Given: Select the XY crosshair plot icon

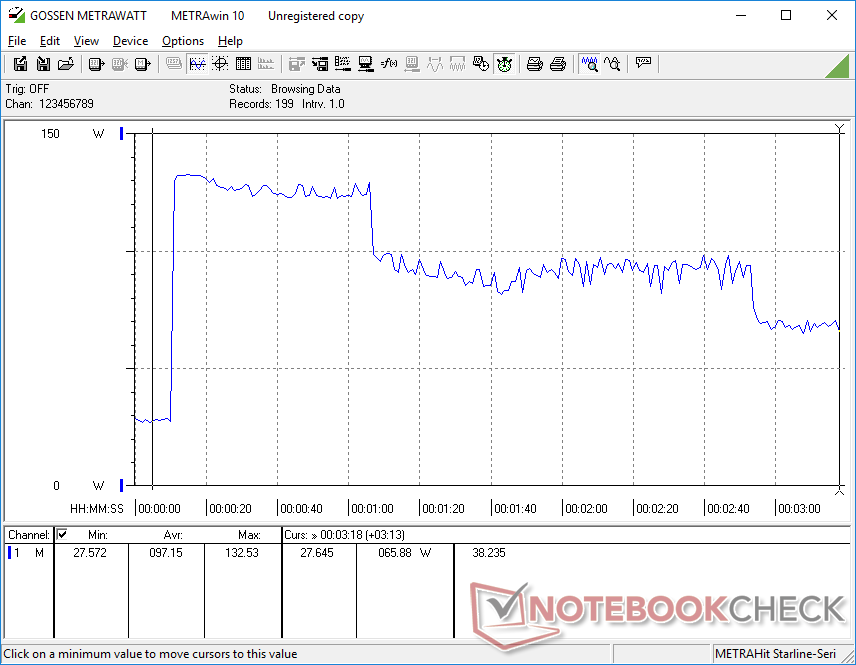Looking at the screenshot, I should [x=220, y=64].
